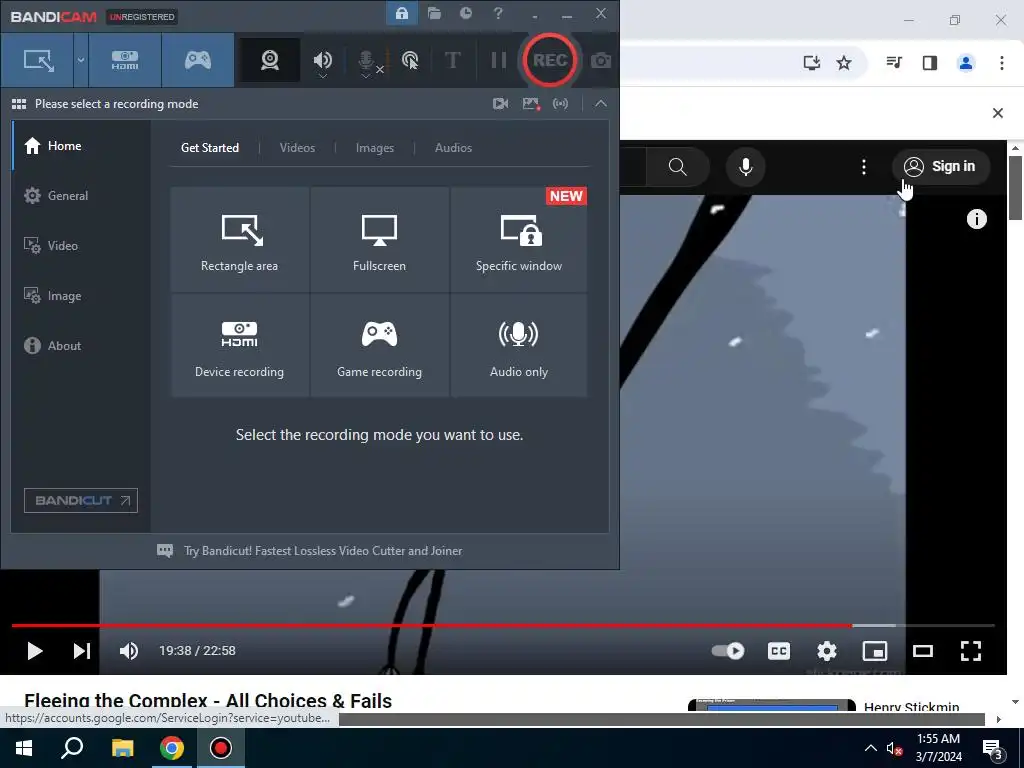Image resolution: width=1024 pixels, height=768 pixels.
Task: Click the image capture status icon
Action: pos(531,104)
